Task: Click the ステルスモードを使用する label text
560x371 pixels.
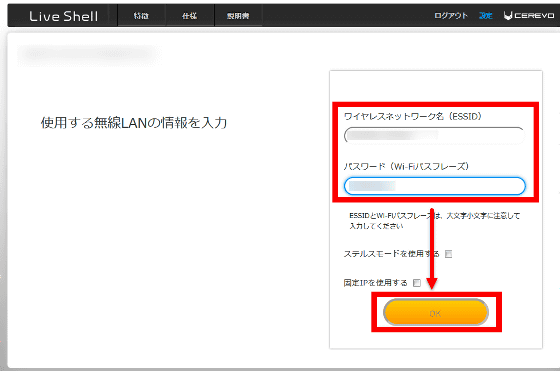Action: click(x=391, y=254)
